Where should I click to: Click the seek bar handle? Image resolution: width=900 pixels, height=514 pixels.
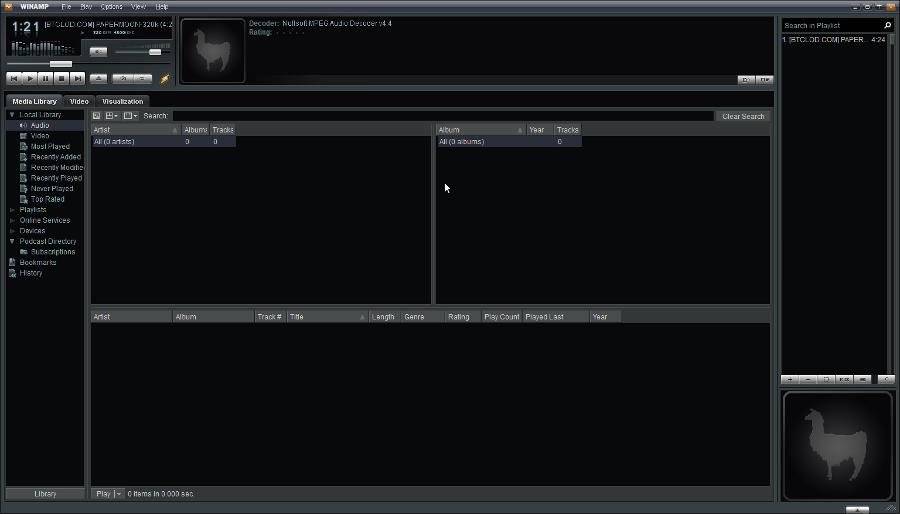tap(61, 64)
